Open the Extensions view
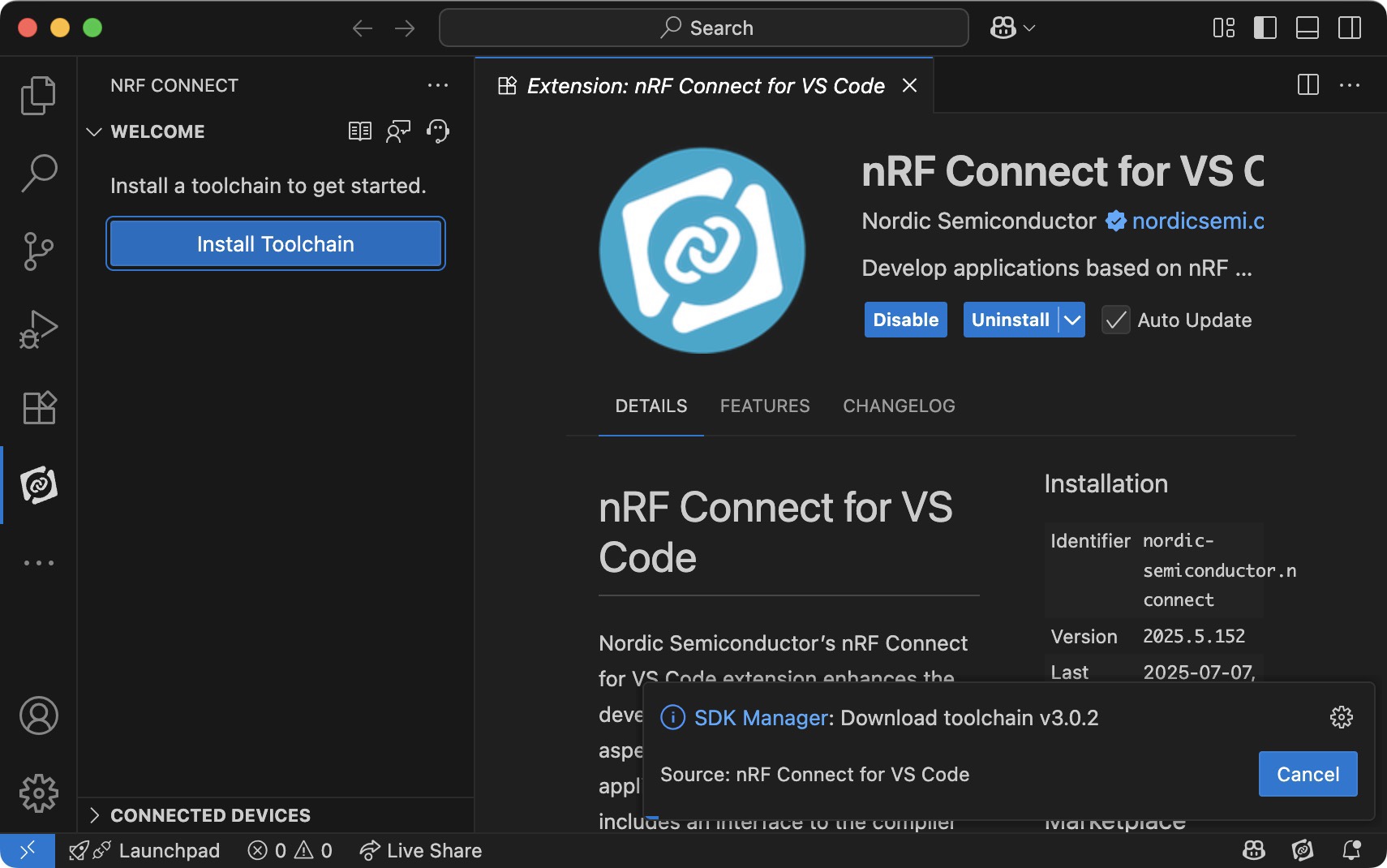 pyautogui.click(x=38, y=407)
